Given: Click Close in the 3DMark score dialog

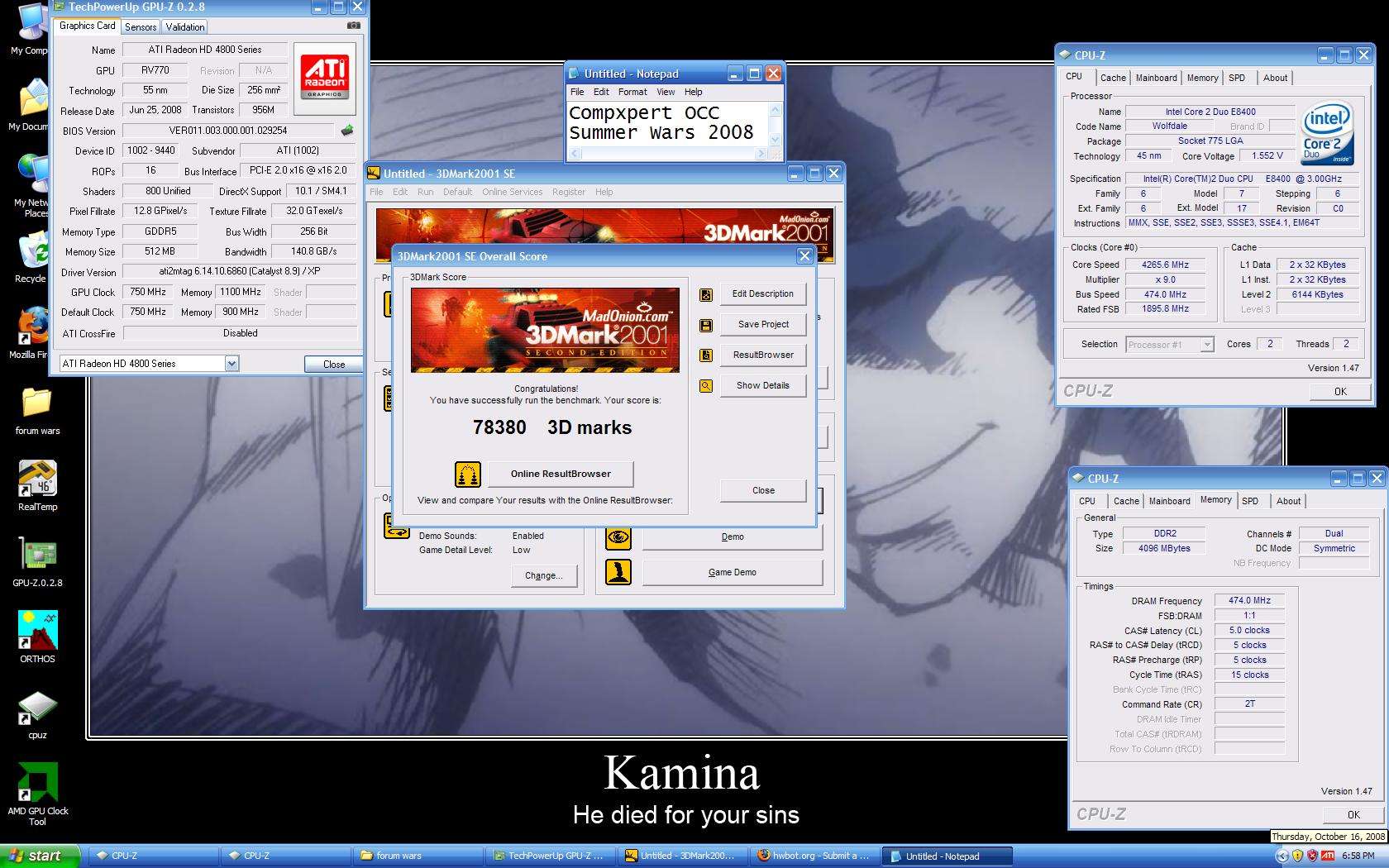Looking at the screenshot, I should pos(763,491).
